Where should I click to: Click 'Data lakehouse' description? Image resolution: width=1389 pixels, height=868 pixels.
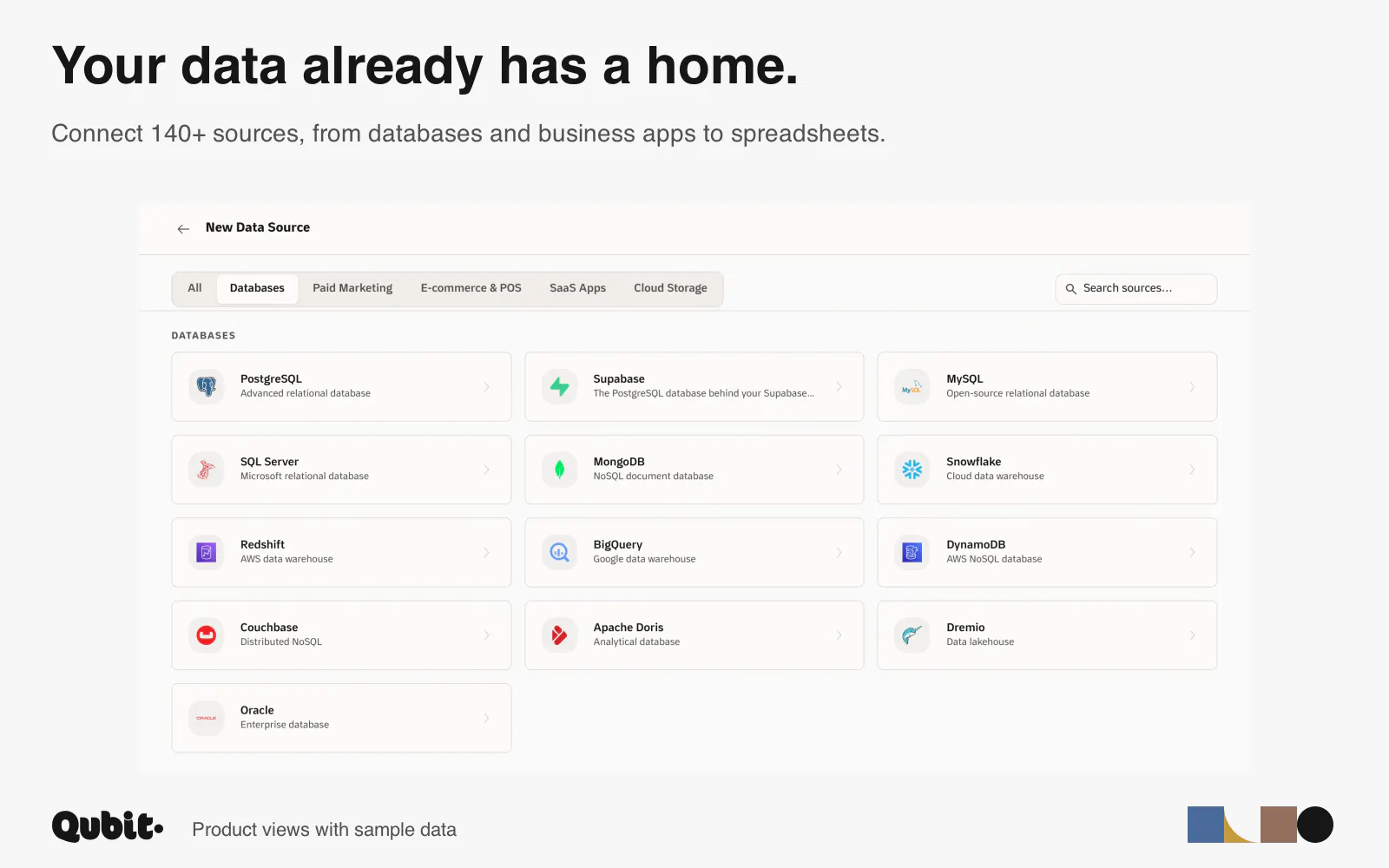tap(980, 642)
